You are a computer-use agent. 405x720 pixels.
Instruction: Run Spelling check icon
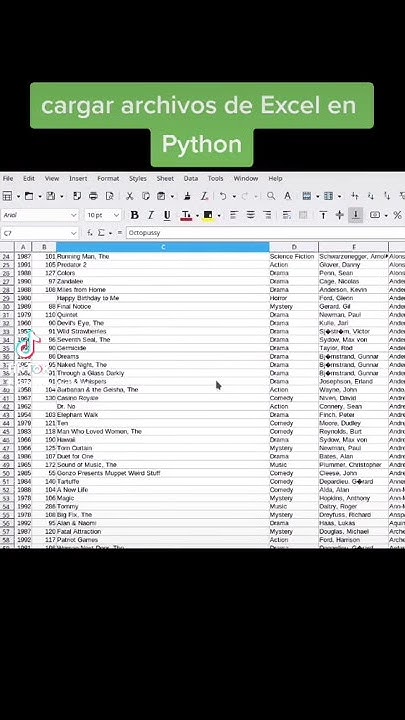[x=287, y=196]
